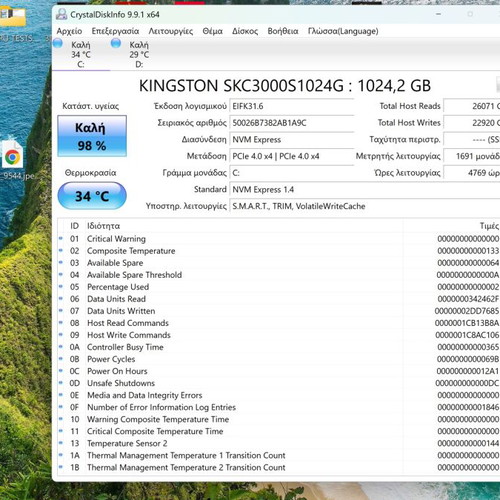Open the Chrome-icon JPEG file on the desktop
This screenshot has height=500, width=500.
point(13,155)
